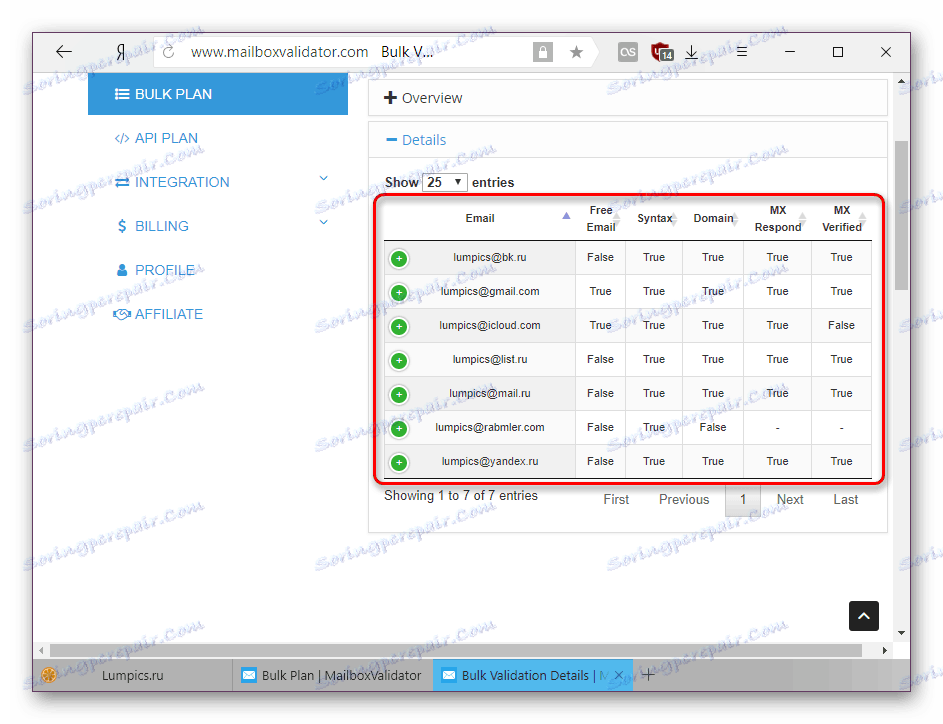
Task: Go to the First pagination page
Action: [x=616, y=500]
